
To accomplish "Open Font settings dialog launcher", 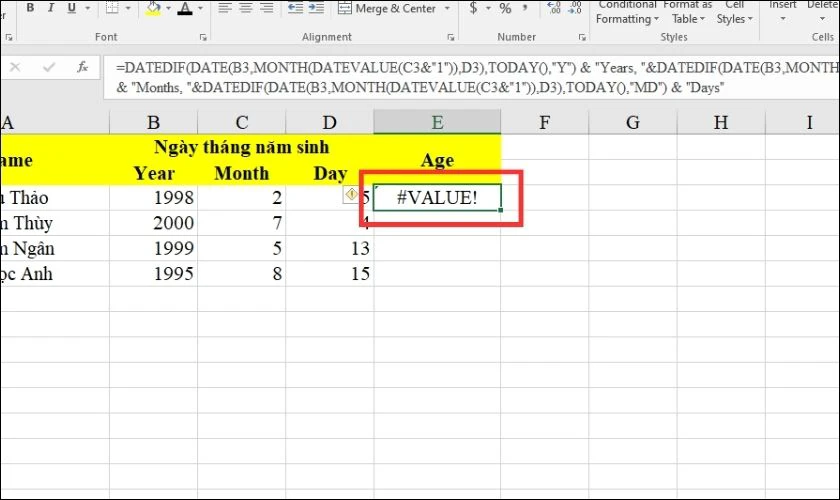I will point(203,38).
